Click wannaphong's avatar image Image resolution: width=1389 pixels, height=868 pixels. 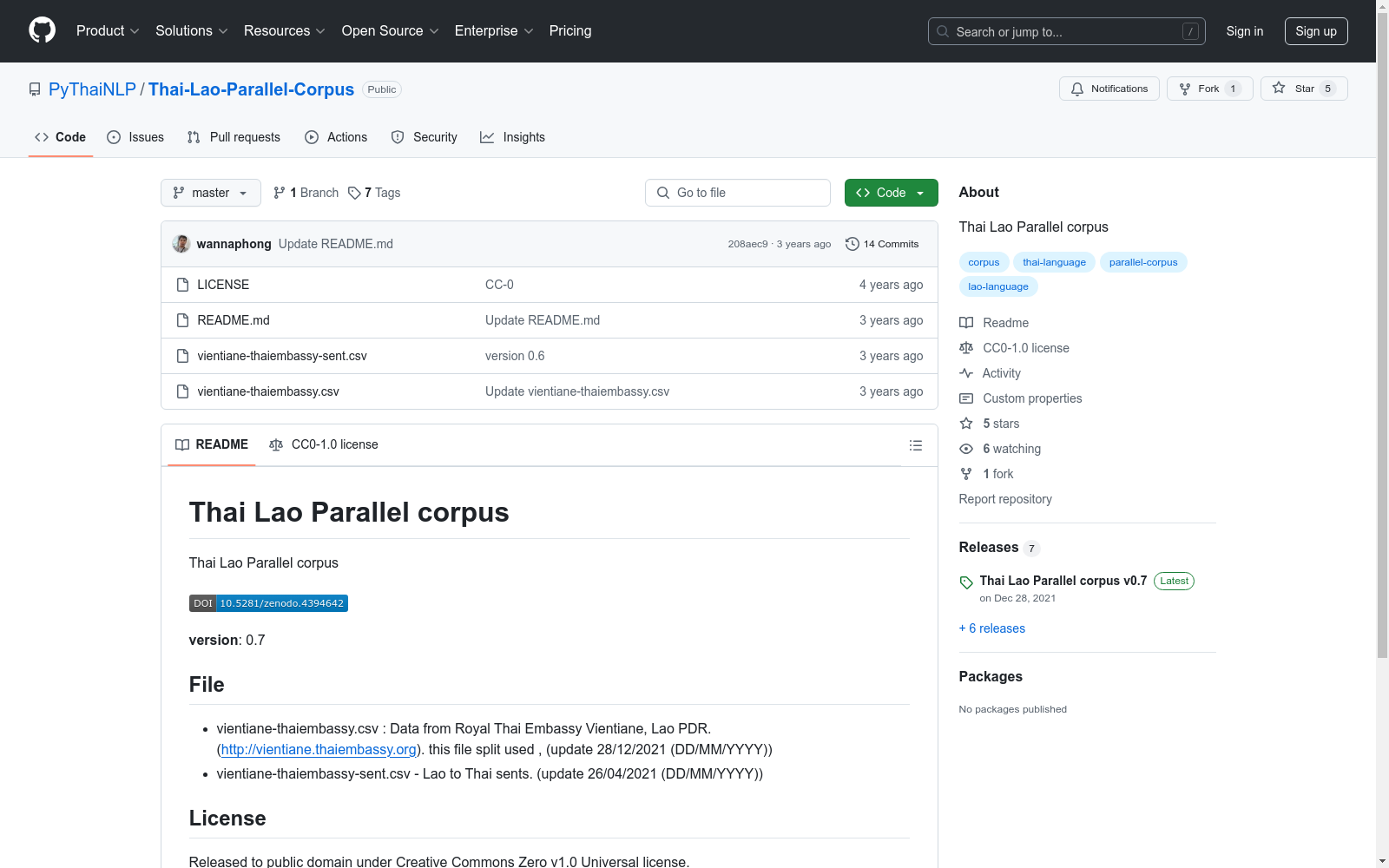tap(181, 244)
